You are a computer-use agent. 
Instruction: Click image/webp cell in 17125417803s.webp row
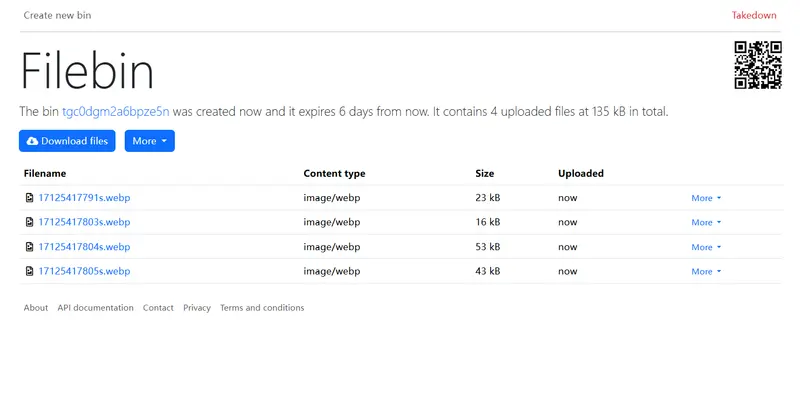332,222
